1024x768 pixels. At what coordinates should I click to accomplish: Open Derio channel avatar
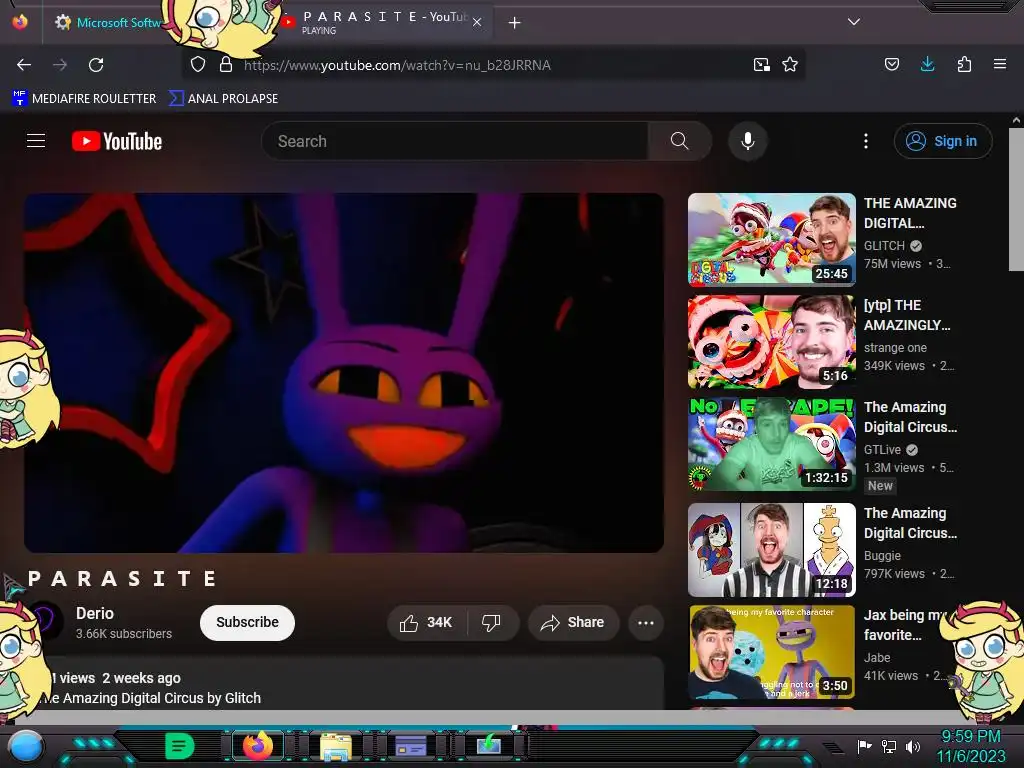coord(46,619)
